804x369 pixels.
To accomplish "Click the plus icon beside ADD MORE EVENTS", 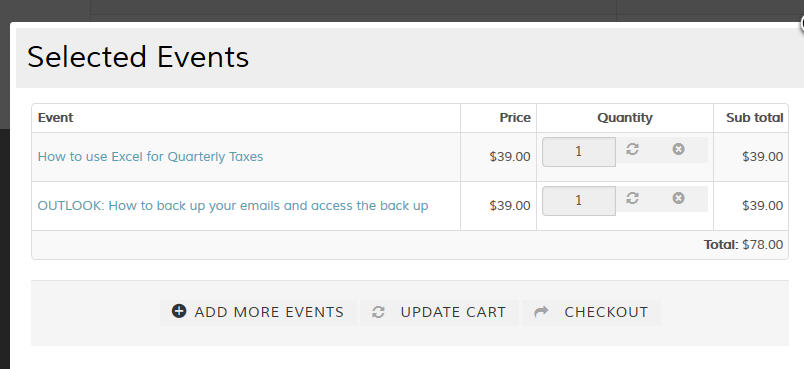I will pyautogui.click(x=178, y=311).
